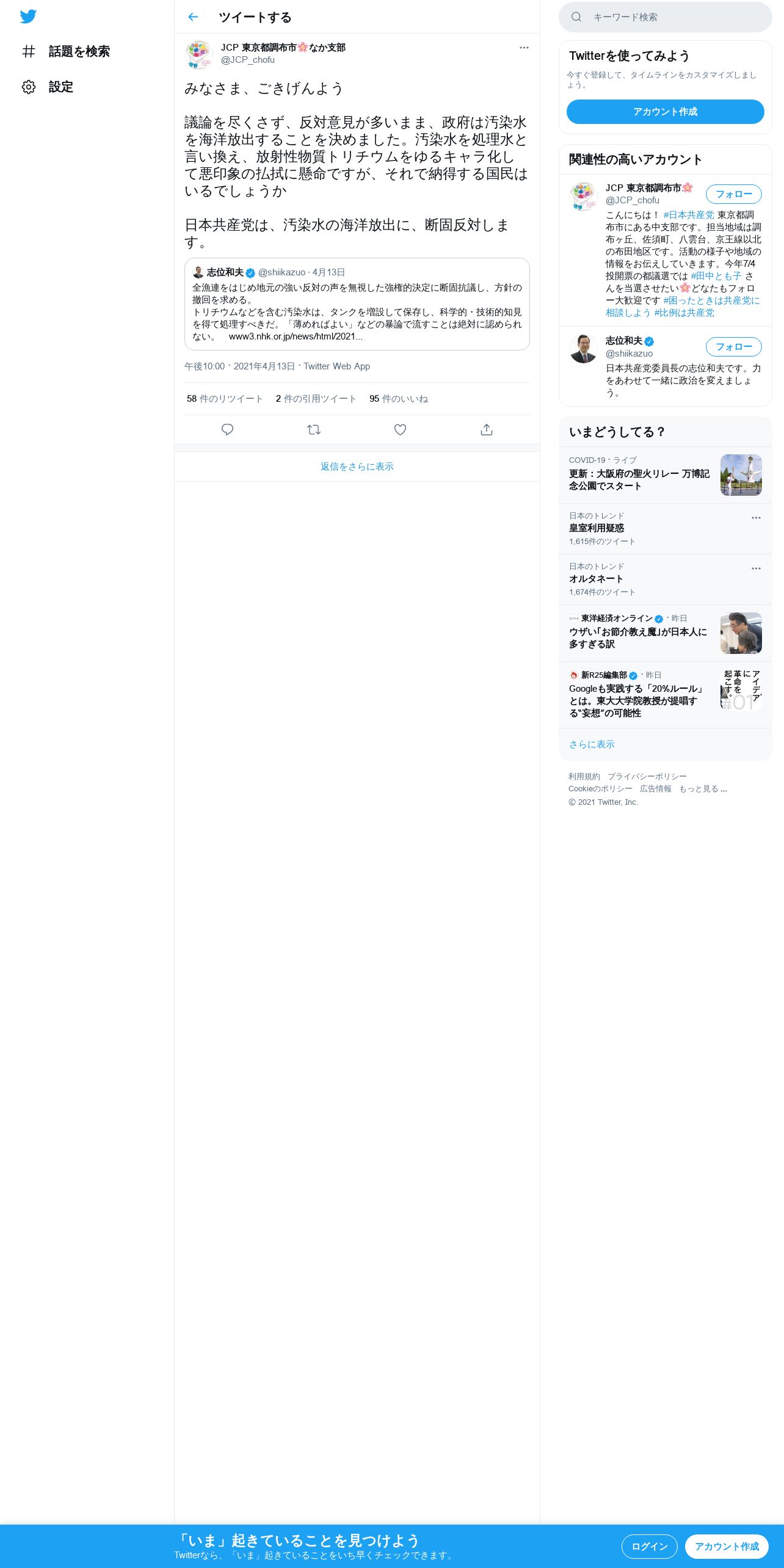Image resolution: width=784 pixels, height=1568 pixels.
Task: Click 新R25編集部 logo icon
Action: point(573,675)
